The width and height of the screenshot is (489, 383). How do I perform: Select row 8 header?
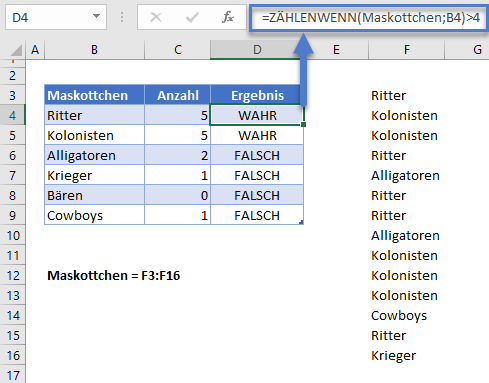[13, 195]
